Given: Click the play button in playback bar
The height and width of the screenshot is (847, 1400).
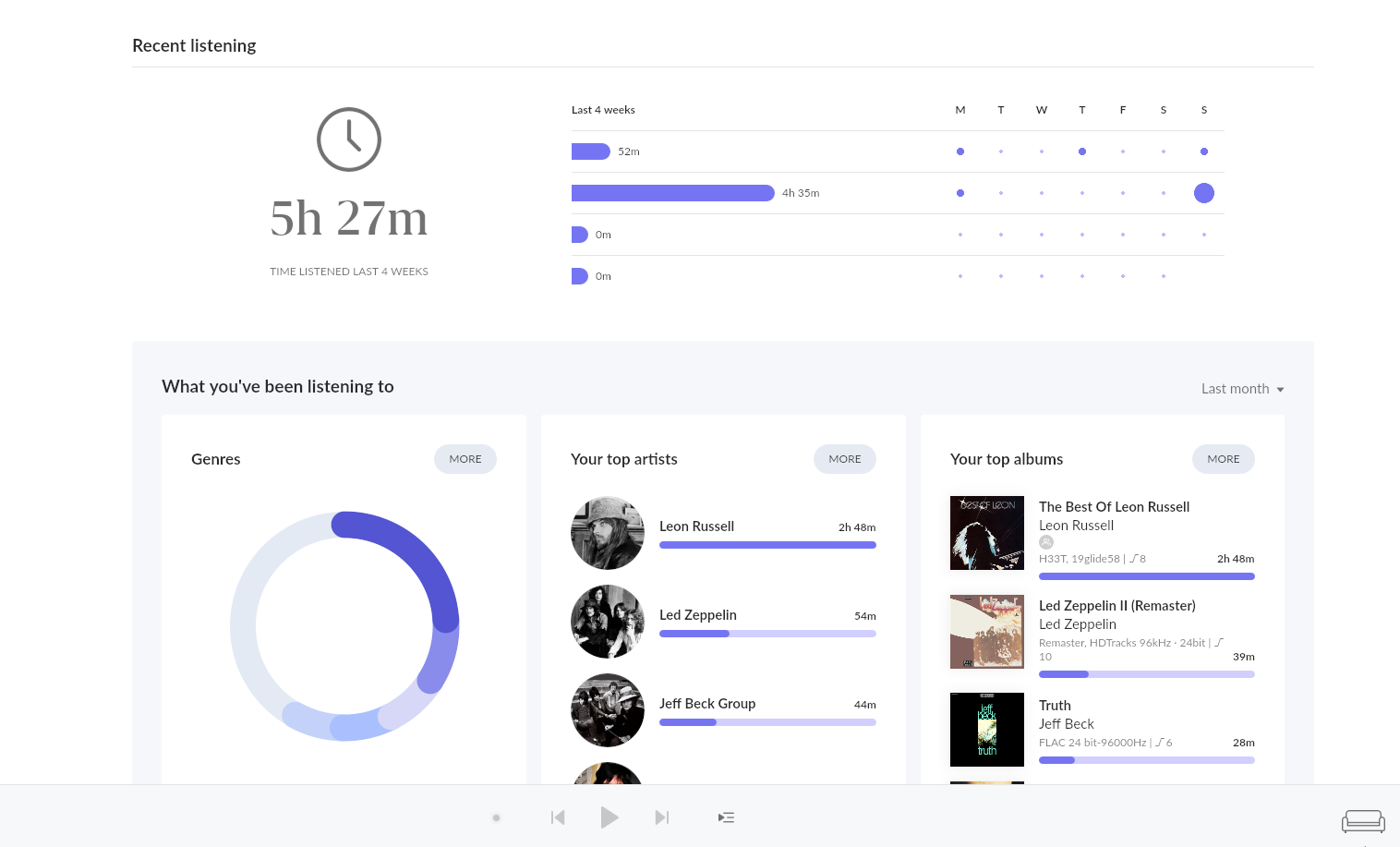Looking at the screenshot, I should [x=609, y=817].
